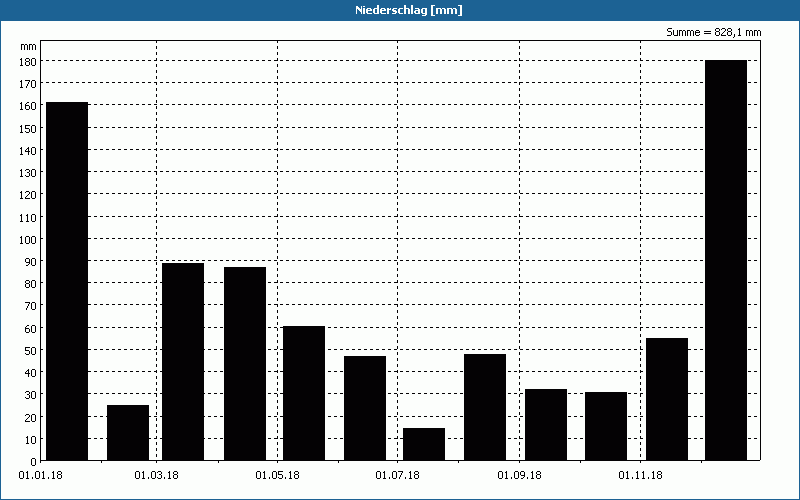The width and height of the screenshot is (800, 500).
Task: Click the September bar near 32 mm
Action: click(x=546, y=425)
